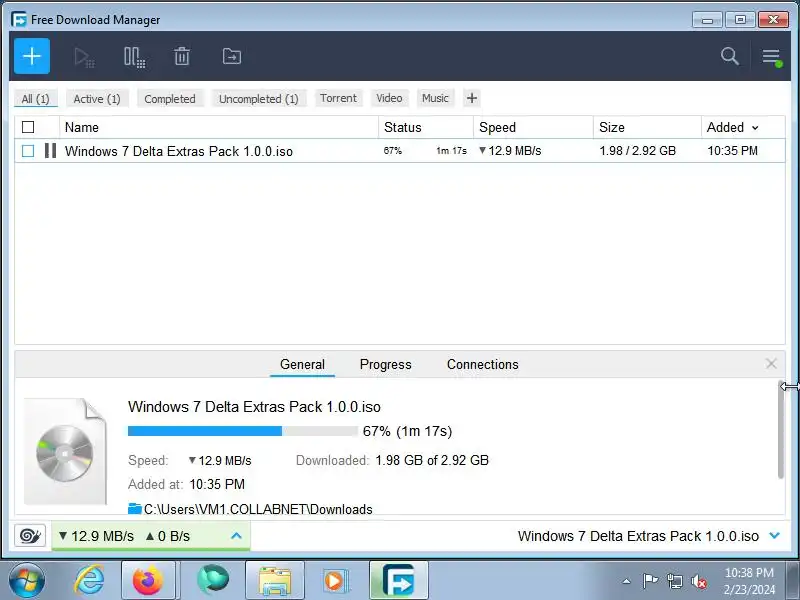Switch to the Progress tab

[x=385, y=364]
